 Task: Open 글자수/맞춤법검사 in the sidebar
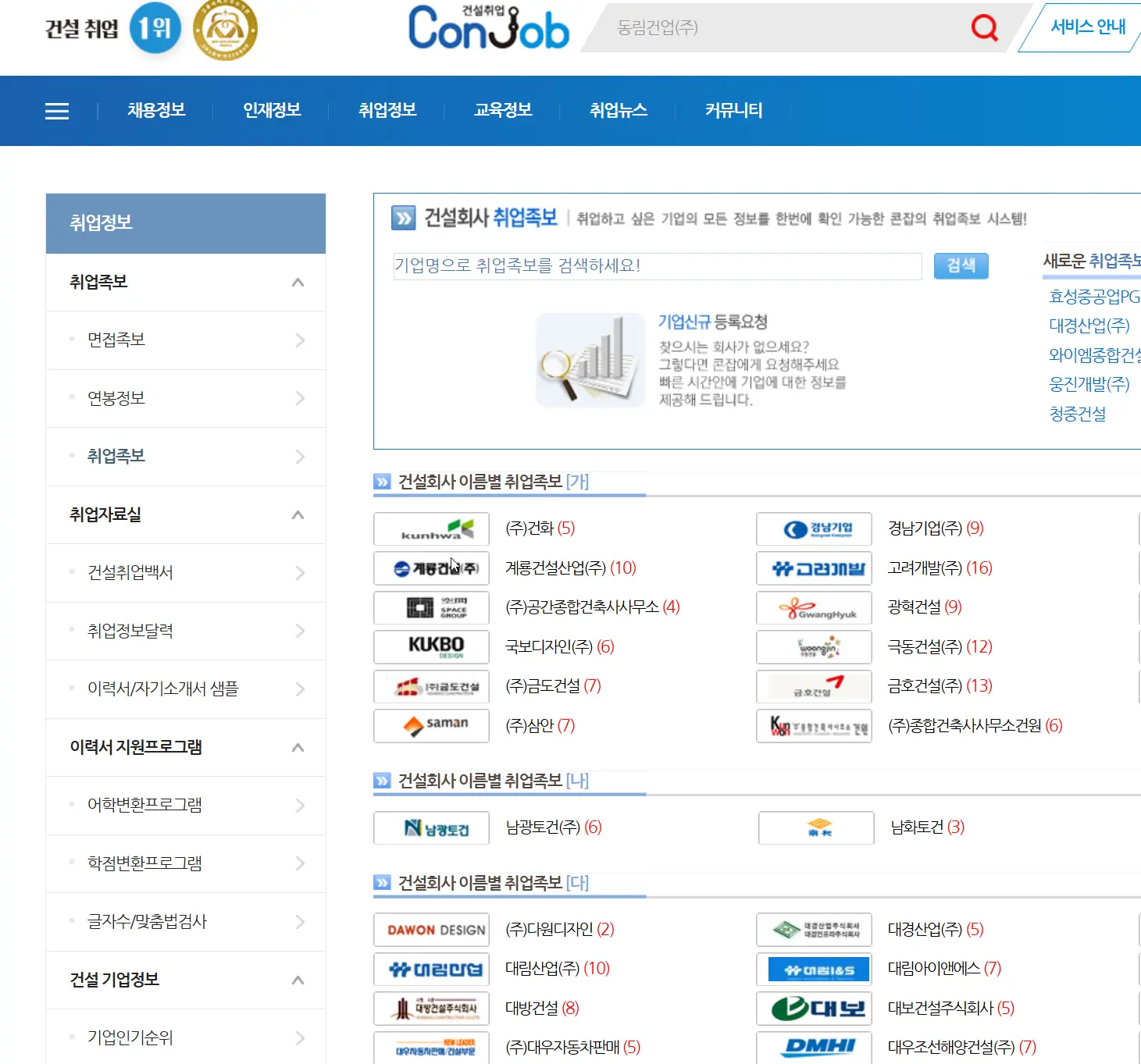coord(186,922)
